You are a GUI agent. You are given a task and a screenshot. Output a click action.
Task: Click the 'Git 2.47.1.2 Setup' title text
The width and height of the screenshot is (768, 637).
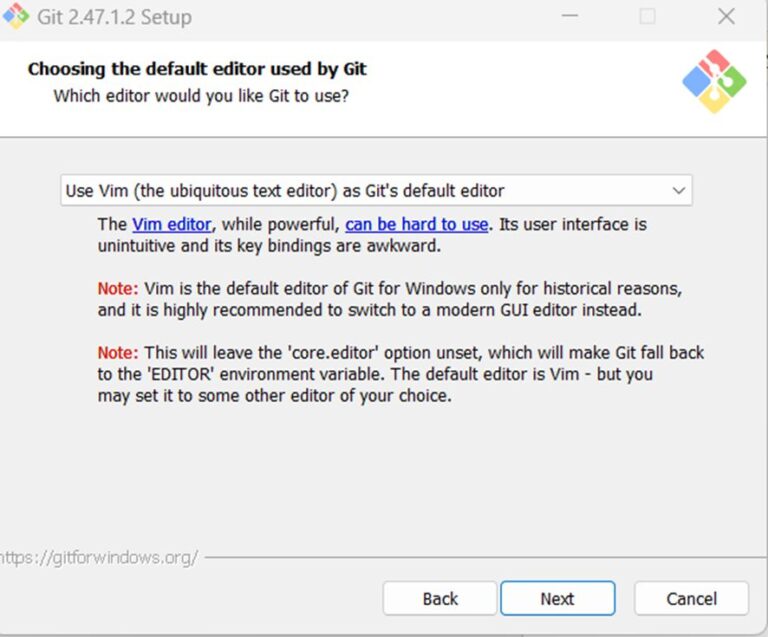tap(114, 18)
